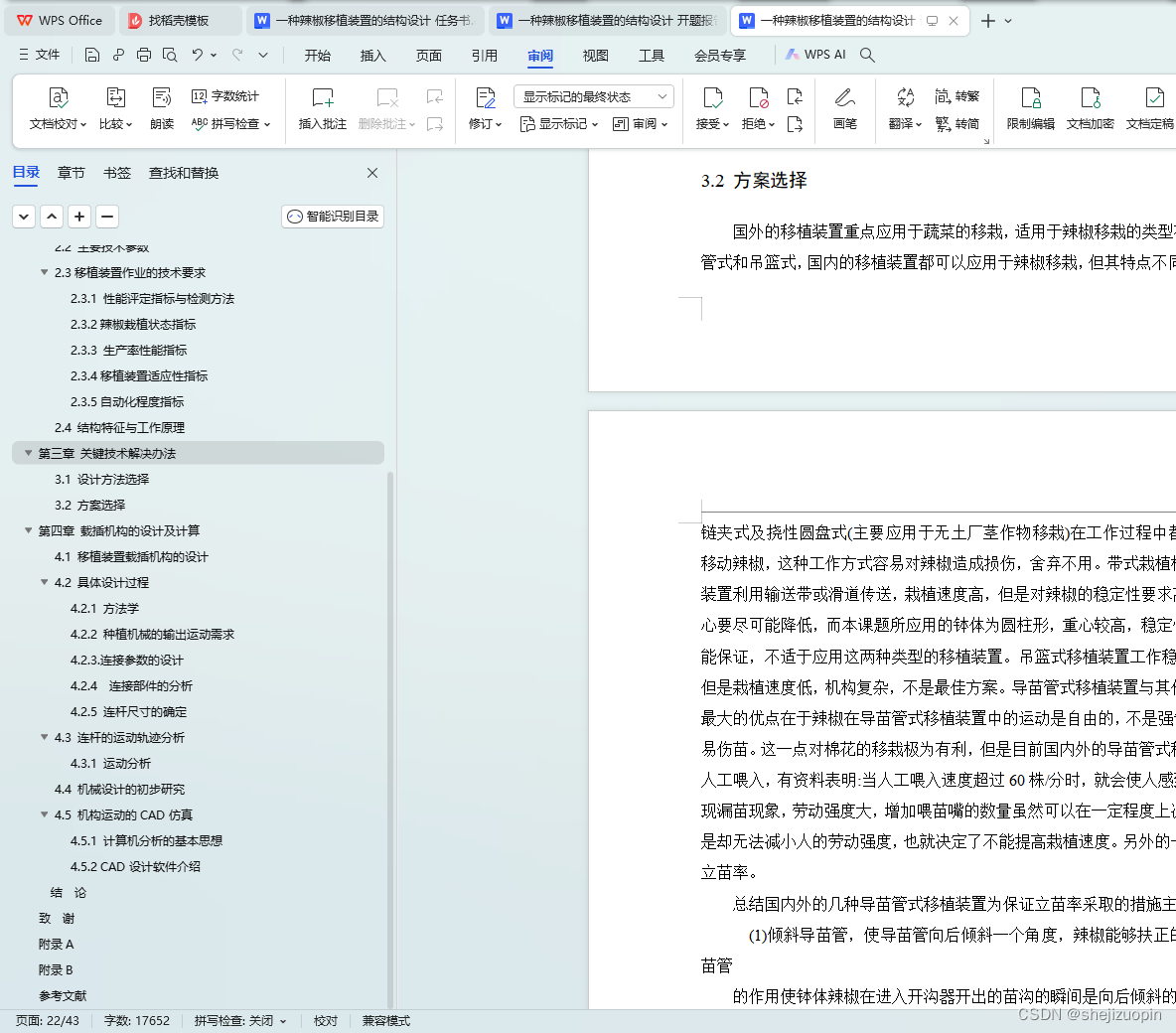Open 文档校对 tool

click(58, 109)
